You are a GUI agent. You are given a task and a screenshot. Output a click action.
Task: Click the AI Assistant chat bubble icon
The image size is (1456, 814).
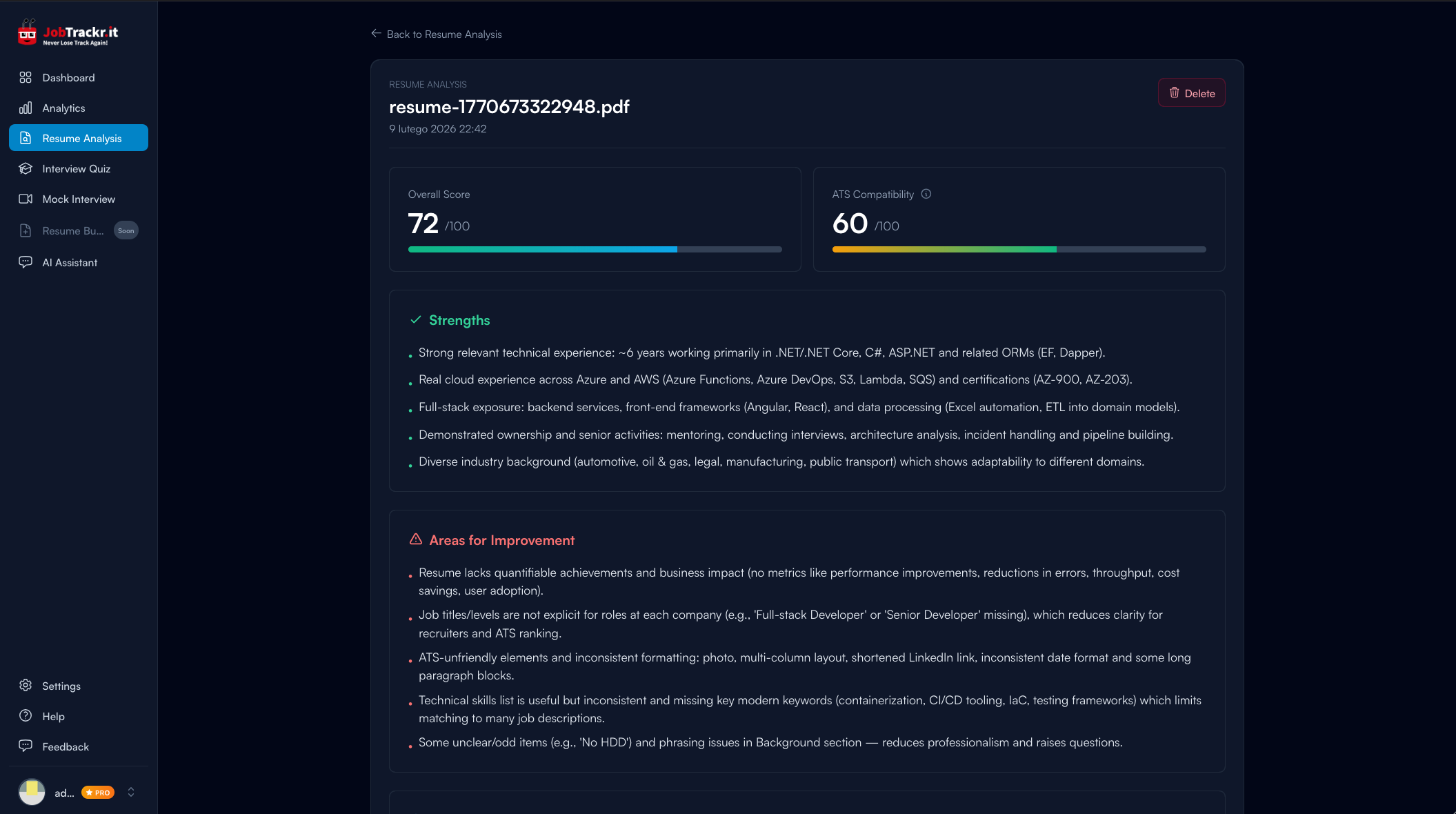tap(25, 262)
